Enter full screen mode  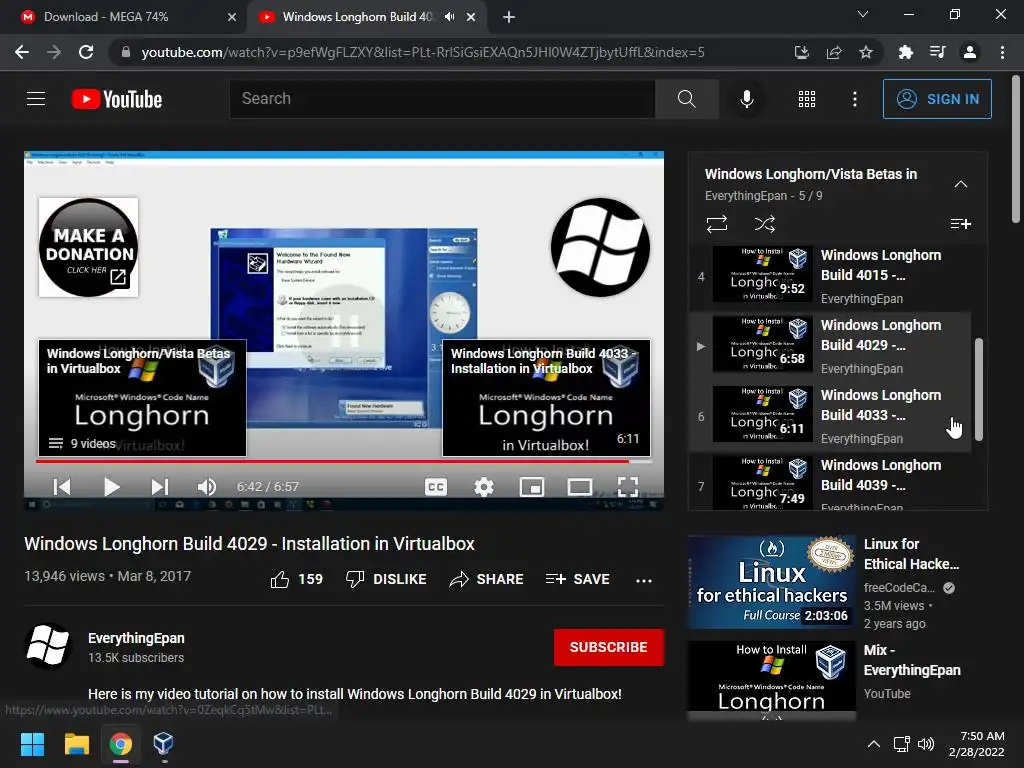click(x=628, y=487)
